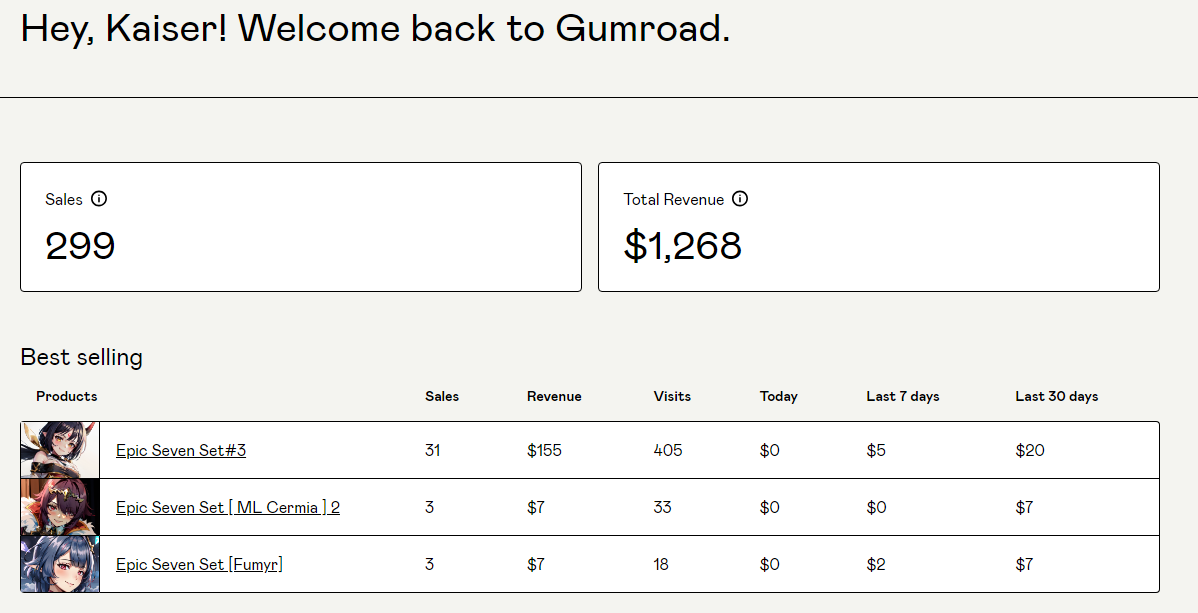
Task: Select the Fumyr product thumbnail image
Action: 60,564
